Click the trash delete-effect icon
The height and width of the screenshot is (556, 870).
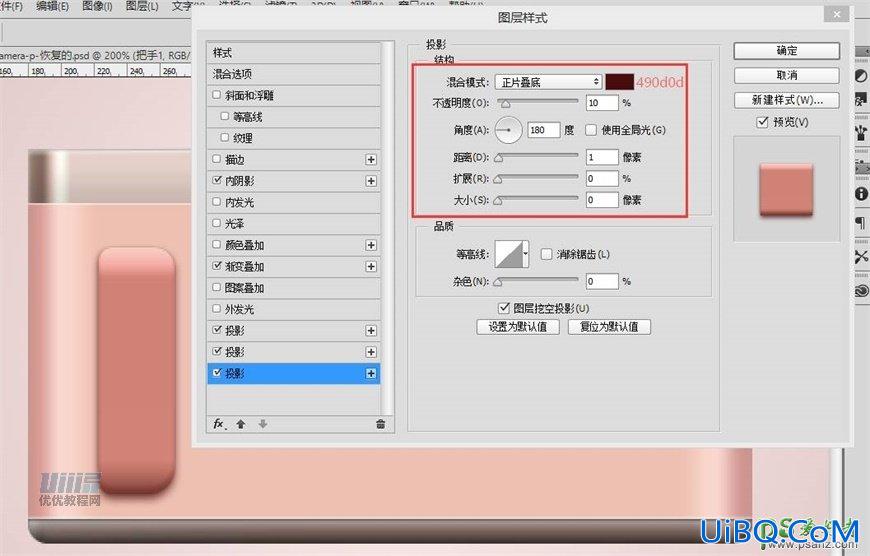pos(381,424)
